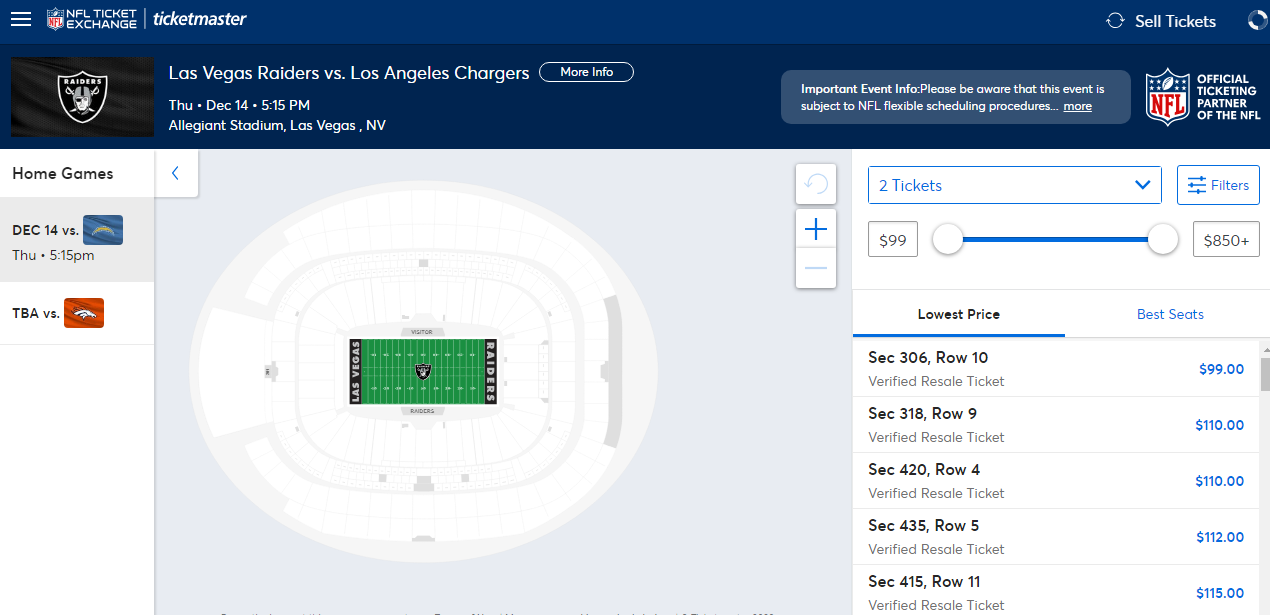Click the $99 minimum price field
This screenshot has height=615, width=1270.
click(892, 240)
